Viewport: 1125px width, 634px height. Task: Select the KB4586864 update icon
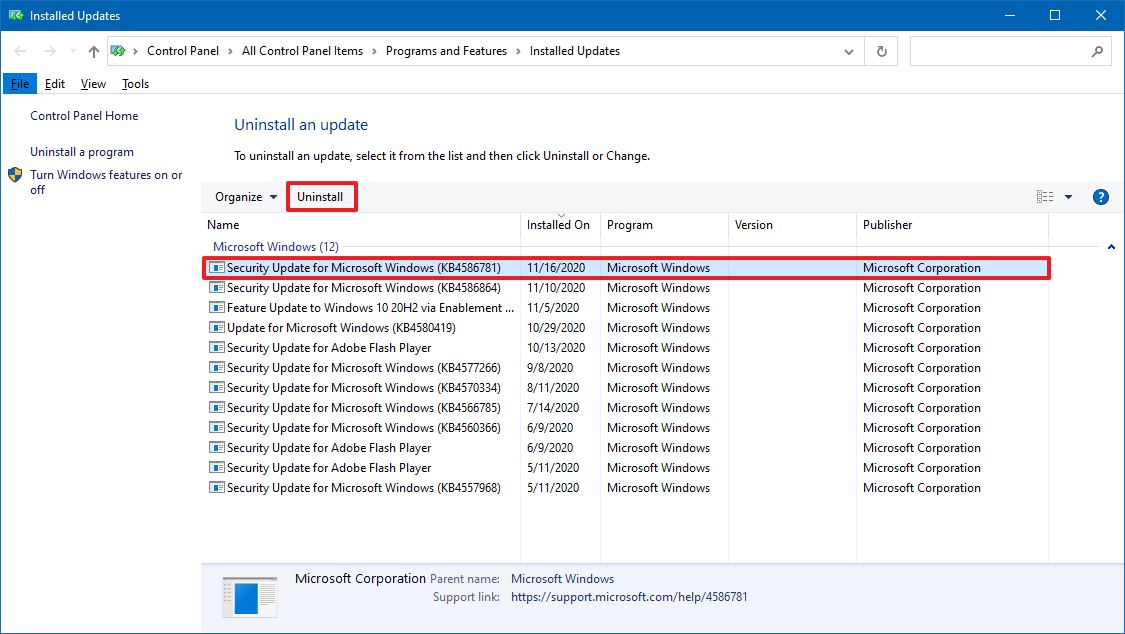tap(217, 288)
